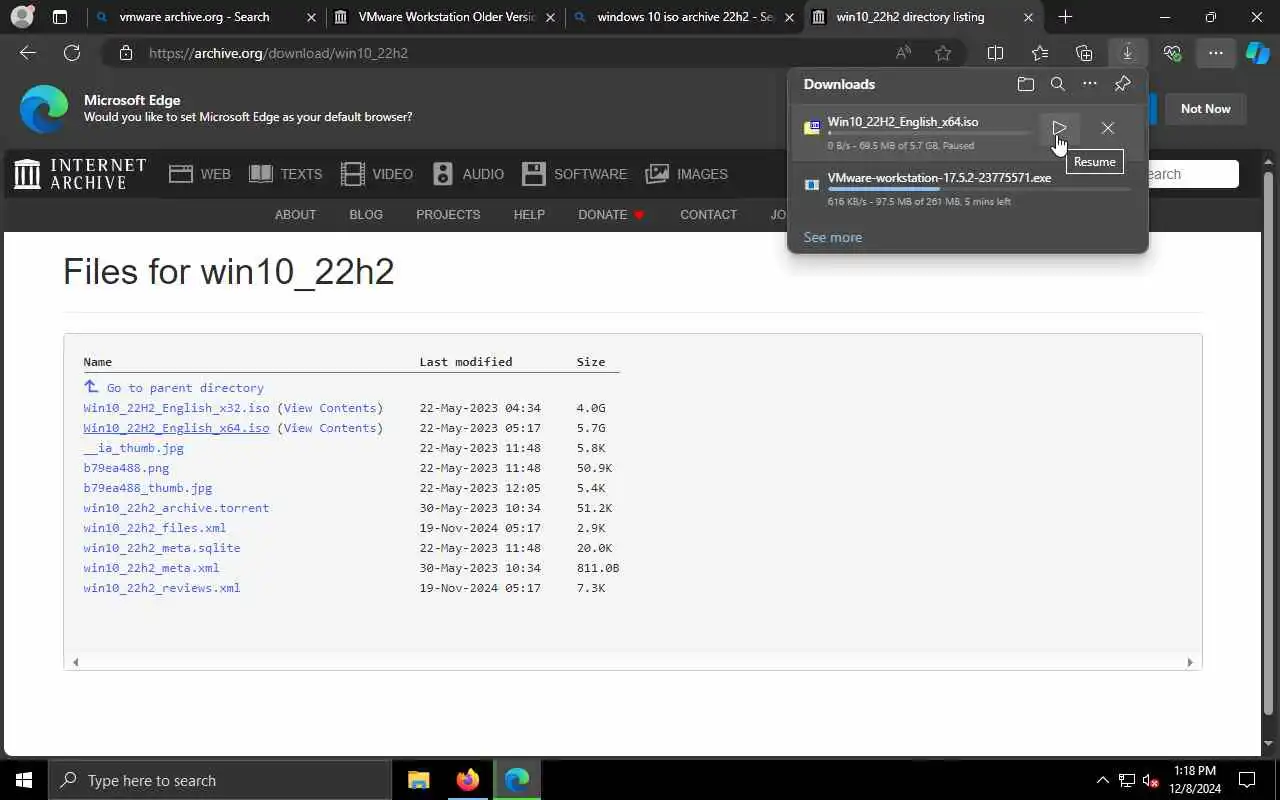Click See more in the Downloads panel

(x=832, y=237)
